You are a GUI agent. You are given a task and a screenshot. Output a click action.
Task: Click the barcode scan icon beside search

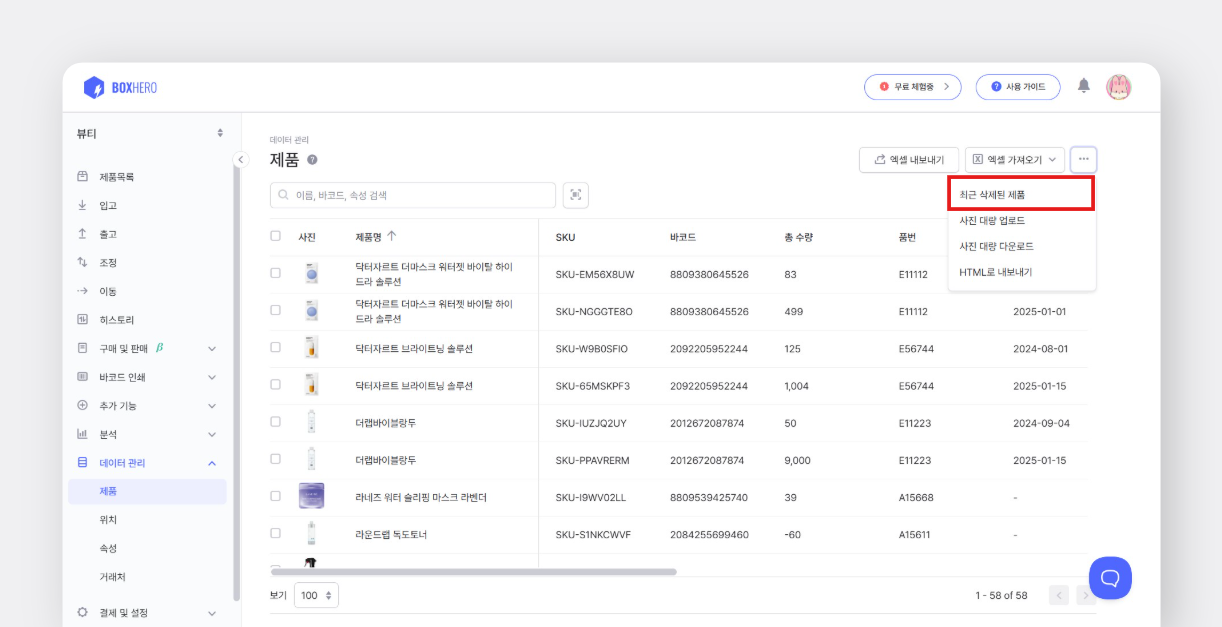[576, 195]
